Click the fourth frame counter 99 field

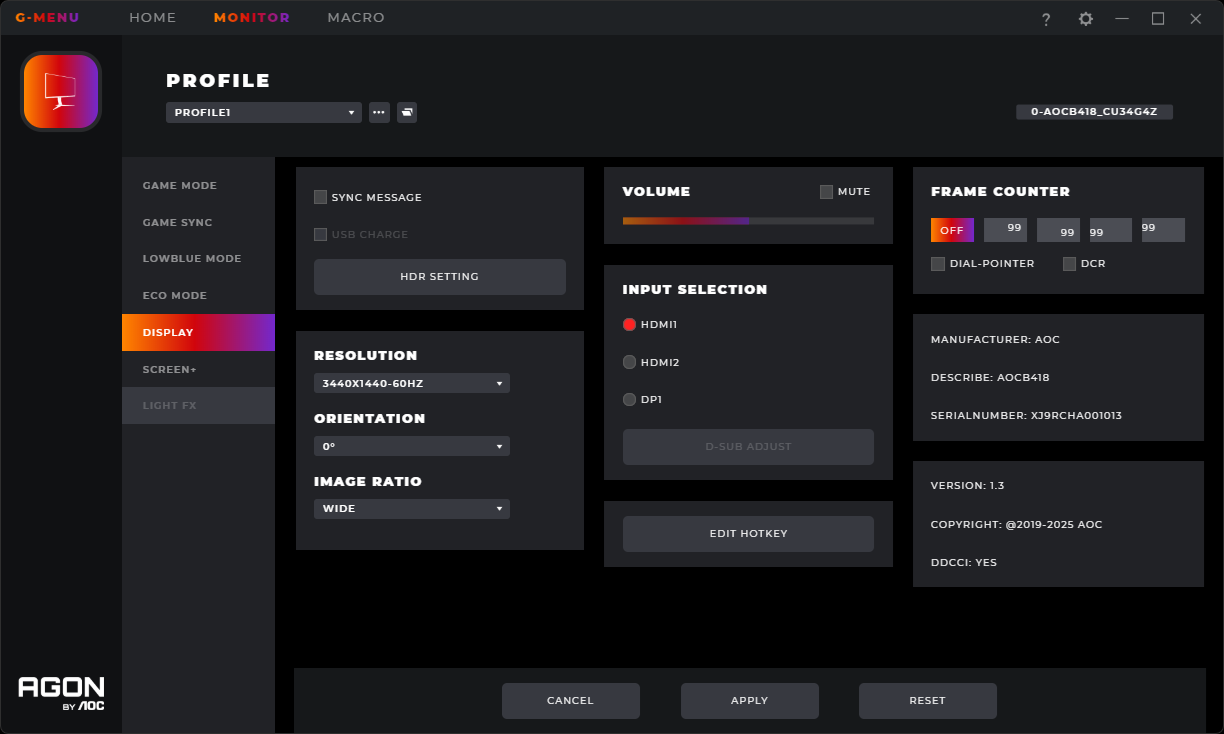click(1163, 230)
